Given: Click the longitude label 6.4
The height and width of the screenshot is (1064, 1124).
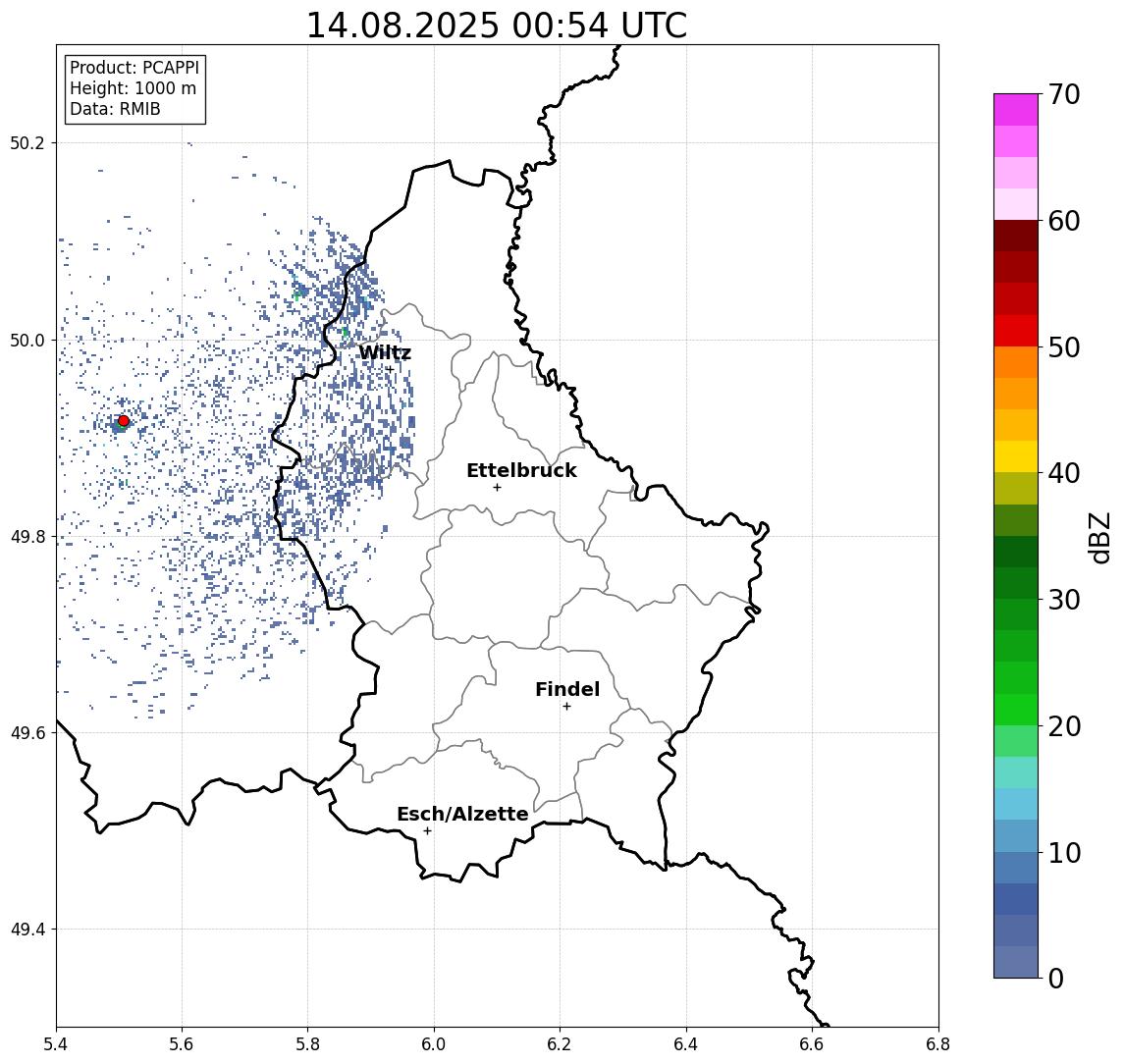Looking at the screenshot, I should [686, 1044].
